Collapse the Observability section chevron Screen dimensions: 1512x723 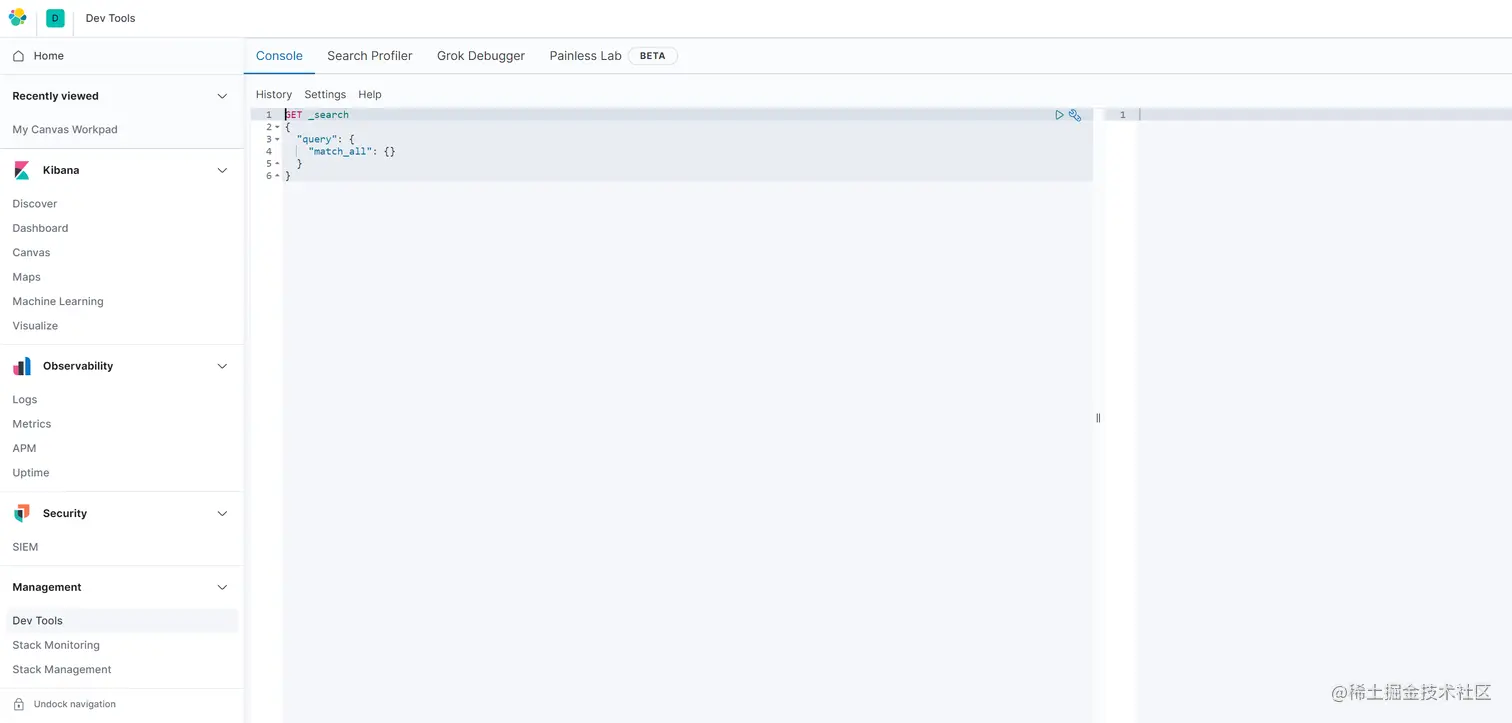point(222,366)
